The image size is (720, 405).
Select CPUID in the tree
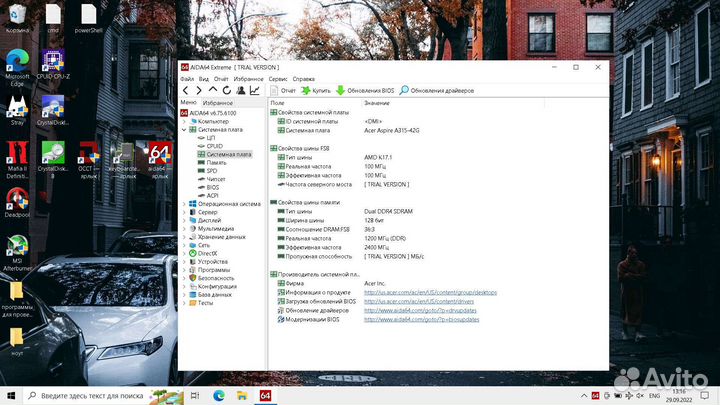click(x=214, y=146)
